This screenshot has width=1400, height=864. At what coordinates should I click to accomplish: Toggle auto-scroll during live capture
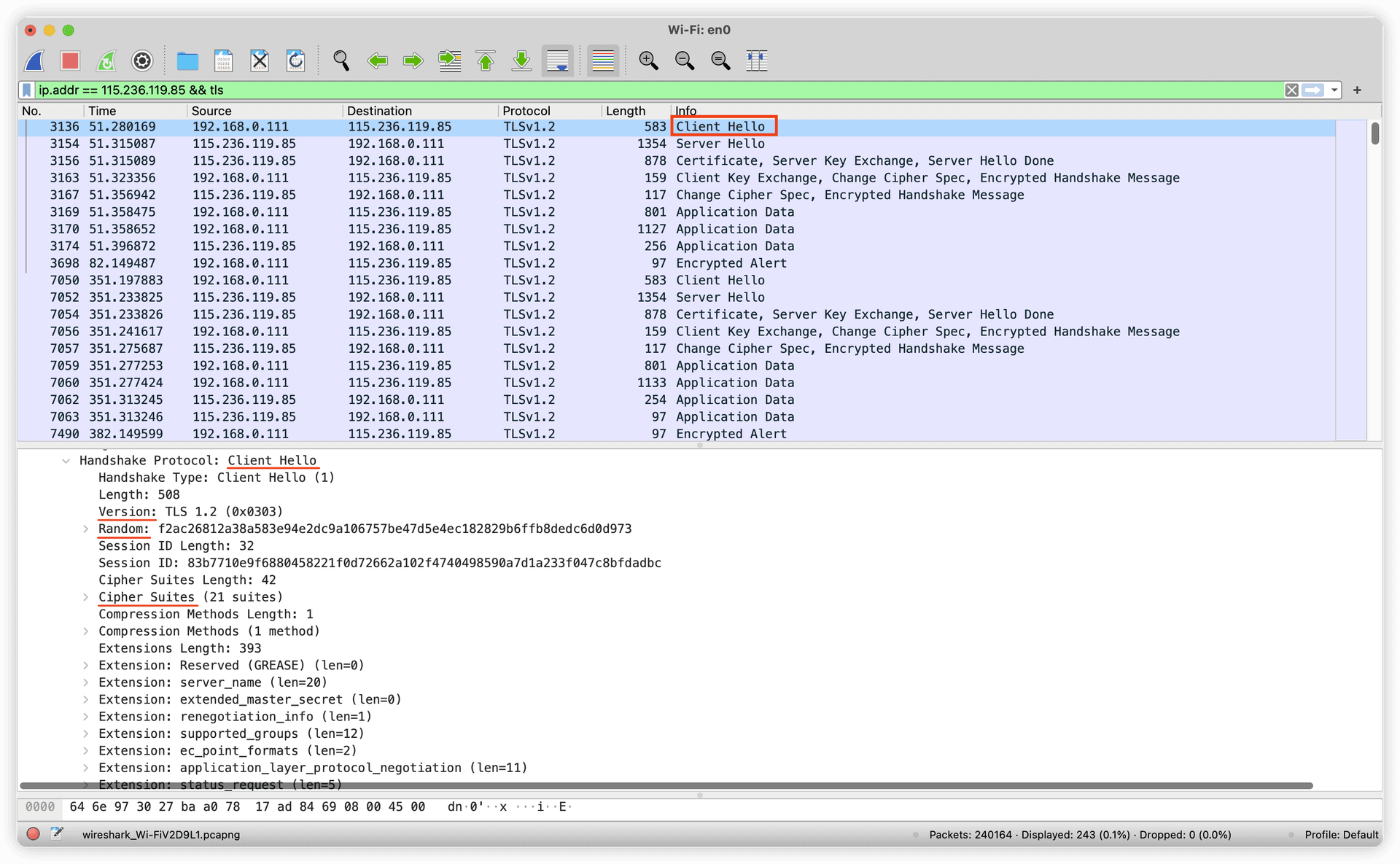(x=558, y=61)
